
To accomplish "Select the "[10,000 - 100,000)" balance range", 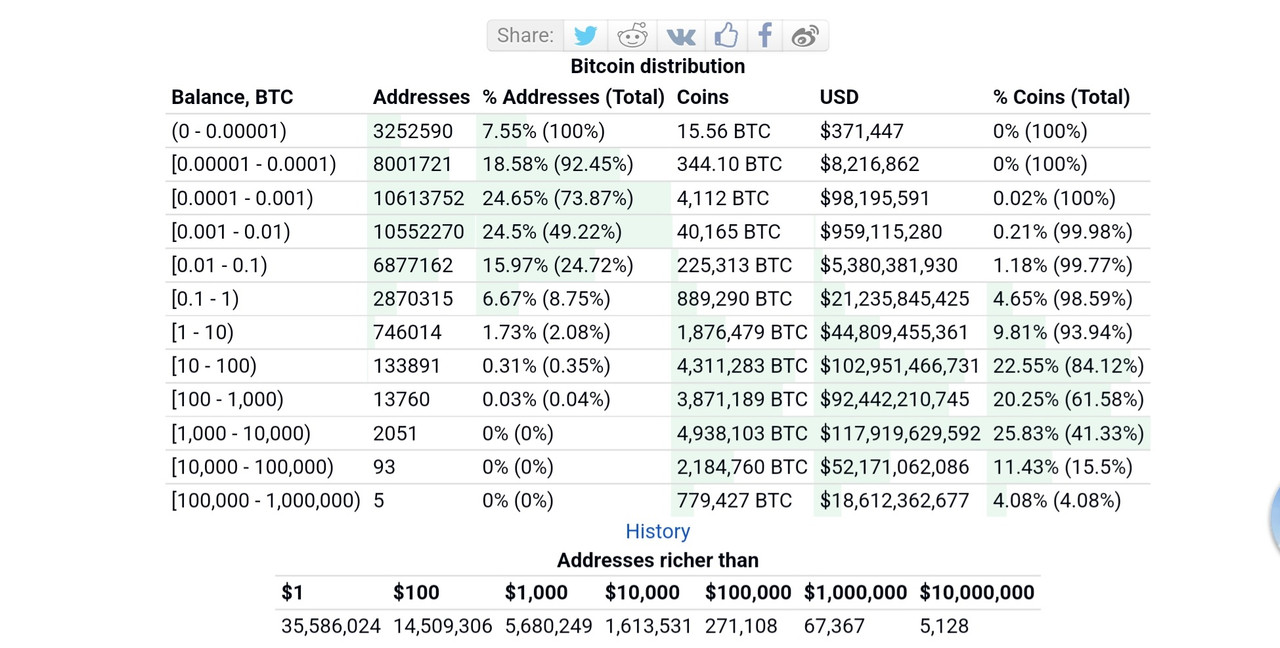I will click(x=253, y=467).
